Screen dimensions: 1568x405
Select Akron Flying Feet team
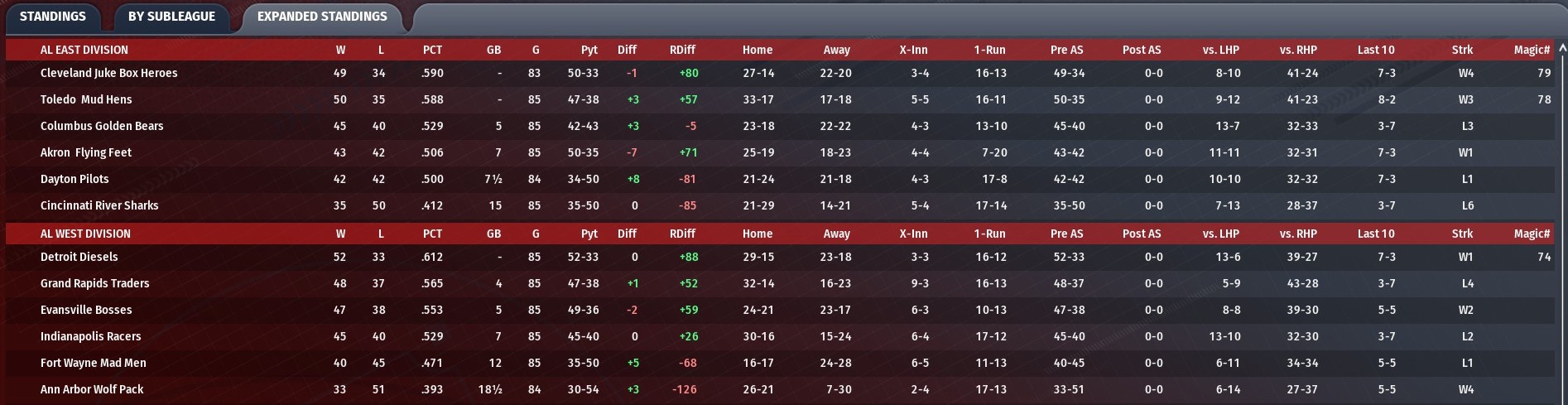click(x=86, y=152)
